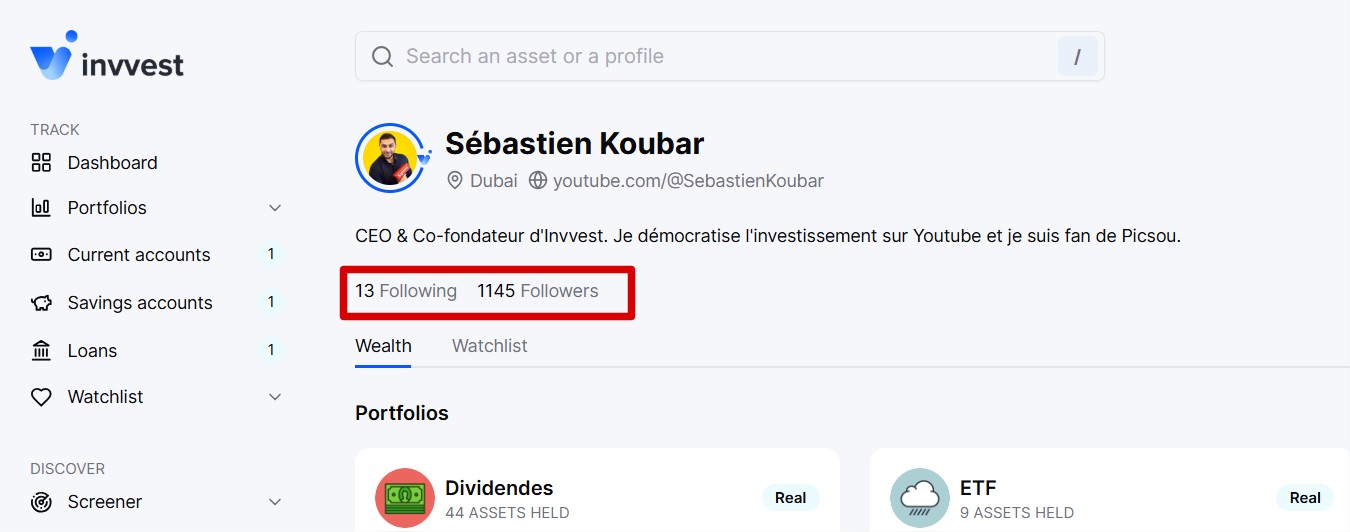Open Savings accounts piggy bank icon
Screen dimensions: 1350x532
41,302
